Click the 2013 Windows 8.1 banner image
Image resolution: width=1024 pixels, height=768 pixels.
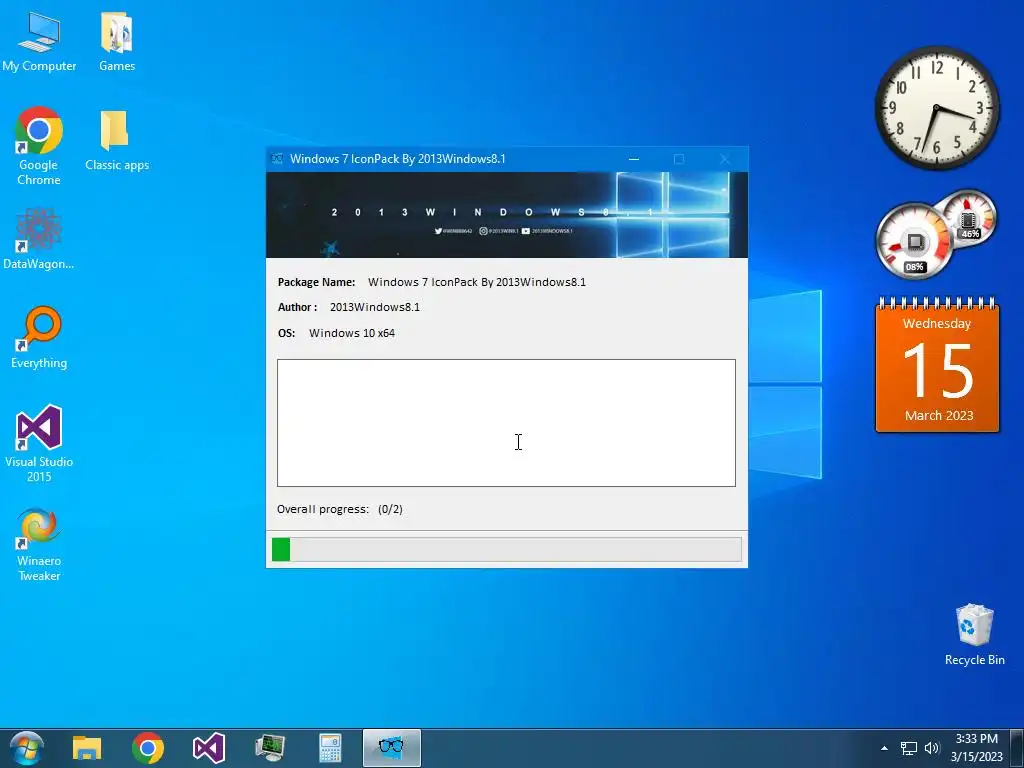pos(507,215)
